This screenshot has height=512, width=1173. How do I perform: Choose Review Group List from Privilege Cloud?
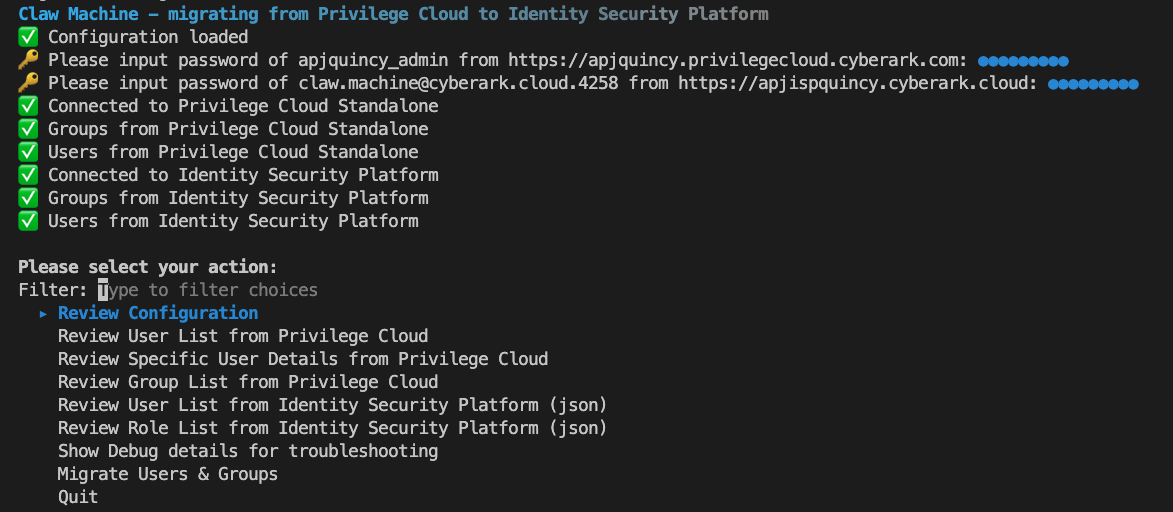[248, 383]
